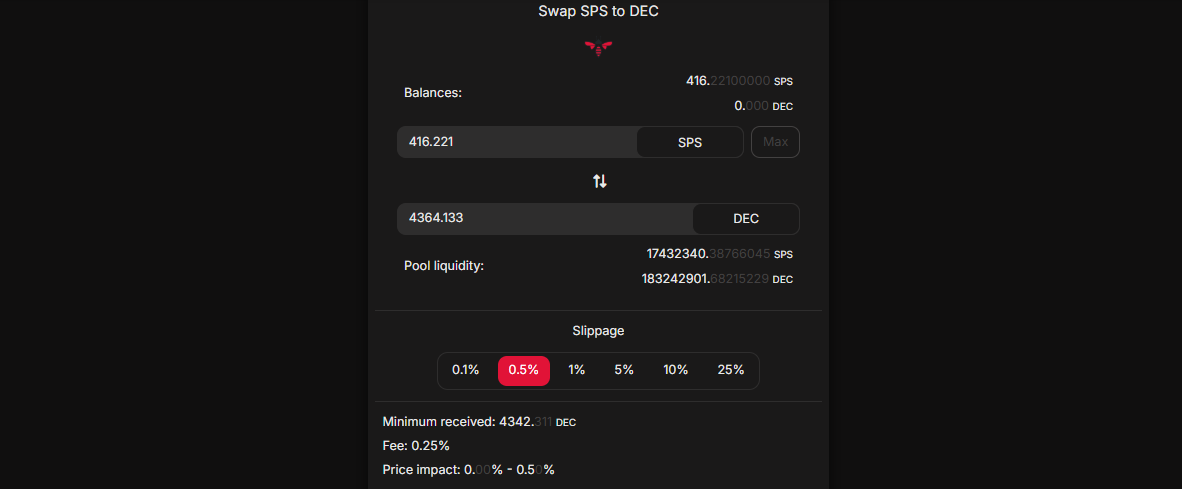Set slippage to 5%
Image resolution: width=1182 pixels, height=489 pixels.
click(x=623, y=370)
